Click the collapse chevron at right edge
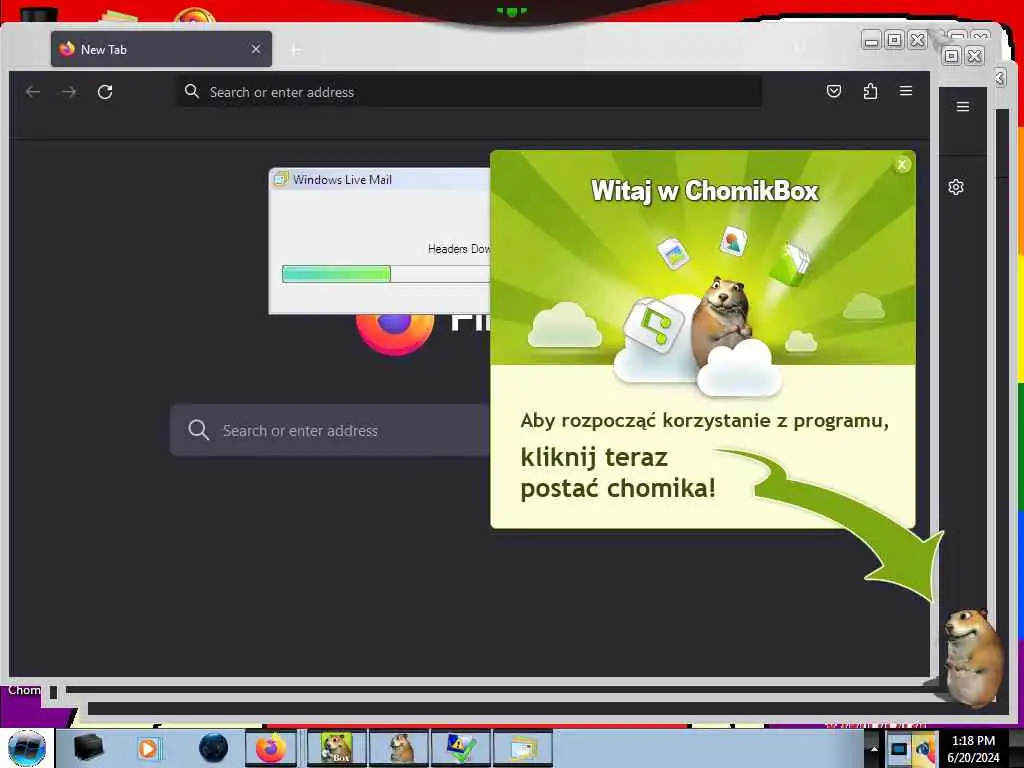 pyautogui.click(x=1000, y=78)
